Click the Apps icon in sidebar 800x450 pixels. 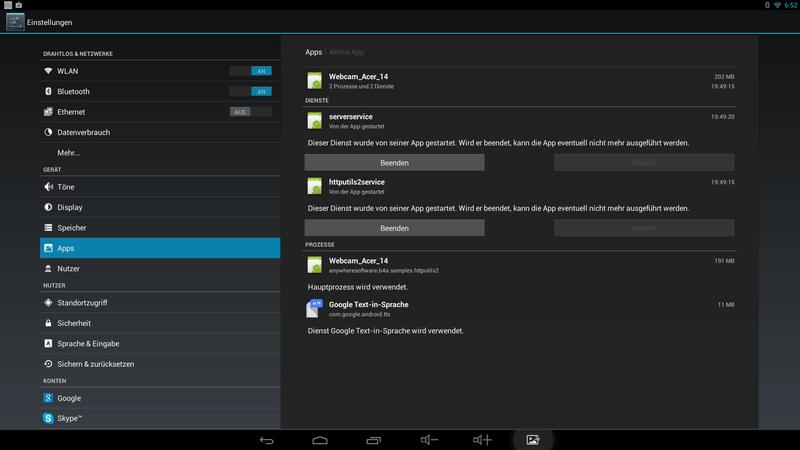click(48, 248)
